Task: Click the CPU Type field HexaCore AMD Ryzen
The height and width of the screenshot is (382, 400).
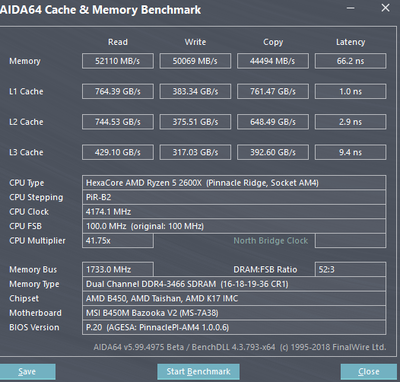Action: (234, 183)
